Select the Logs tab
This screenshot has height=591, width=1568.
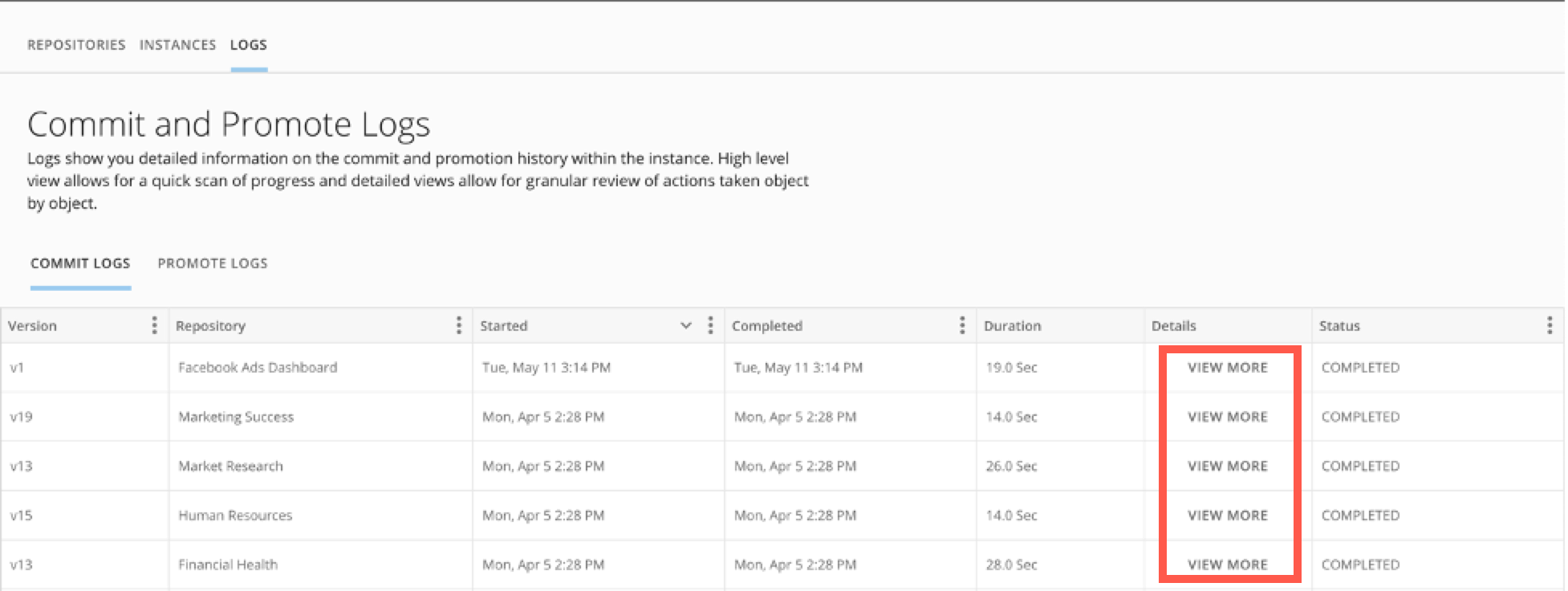point(248,45)
